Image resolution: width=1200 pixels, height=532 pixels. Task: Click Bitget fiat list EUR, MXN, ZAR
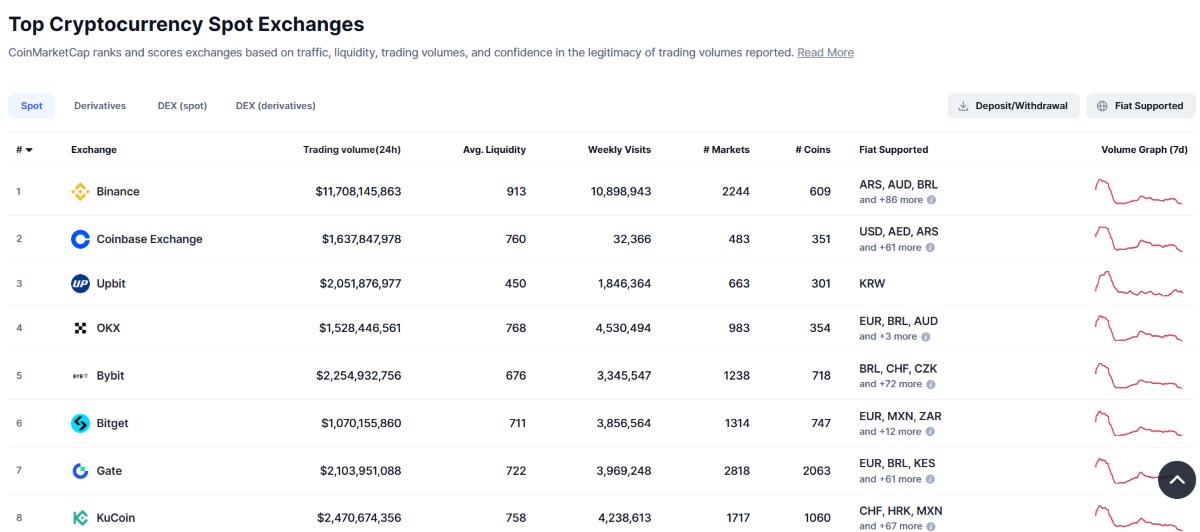pyautogui.click(x=900, y=416)
